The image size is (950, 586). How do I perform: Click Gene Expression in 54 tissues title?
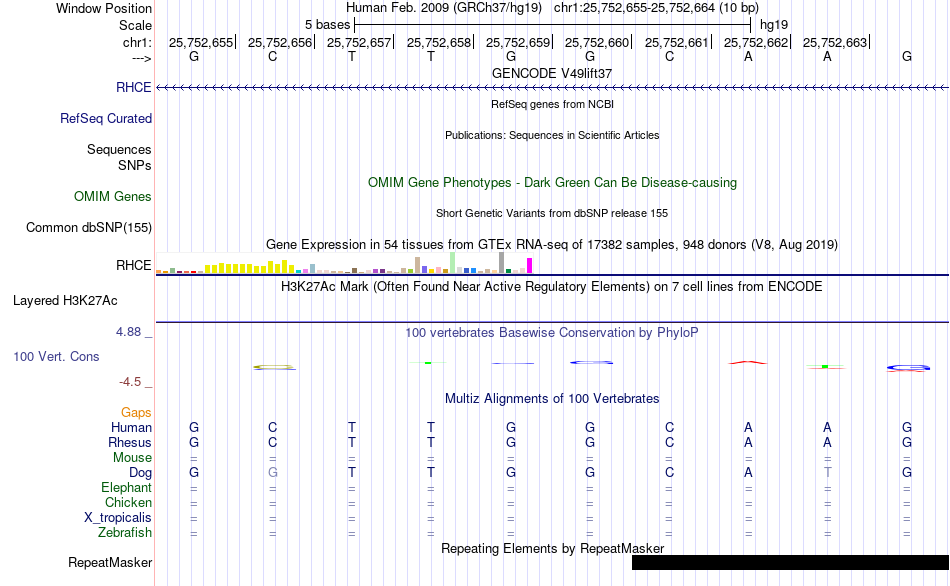(552, 245)
